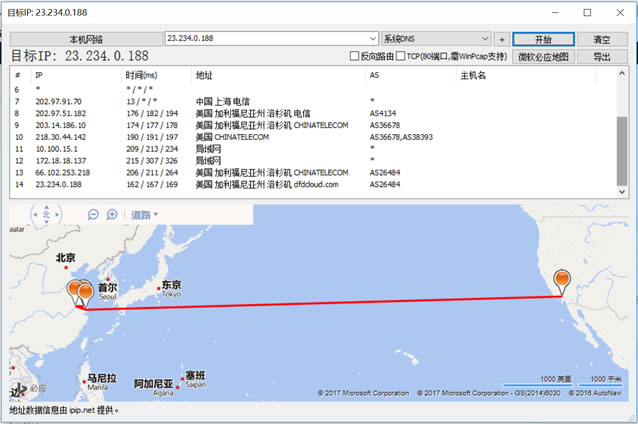Click the AS column header
This screenshot has height=424, width=638.
(x=374, y=75)
